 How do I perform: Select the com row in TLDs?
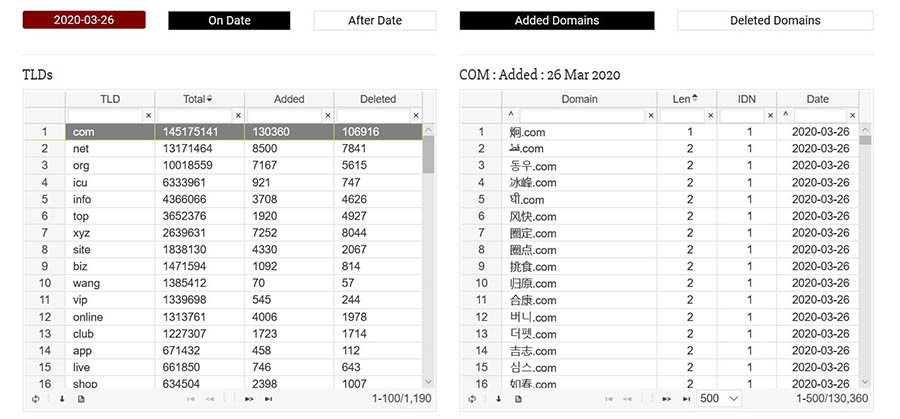click(x=223, y=131)
